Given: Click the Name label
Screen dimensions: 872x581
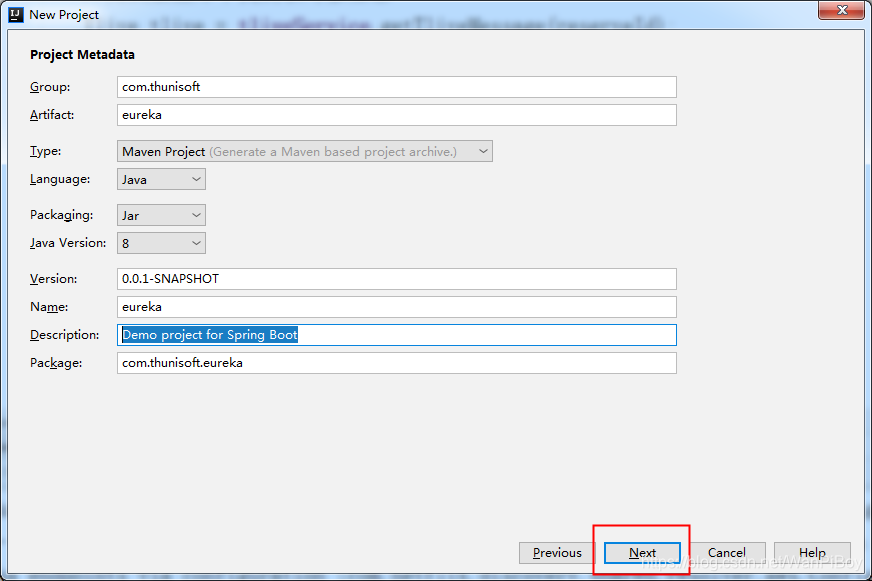Looking at the screenshot, I should 49,307.
